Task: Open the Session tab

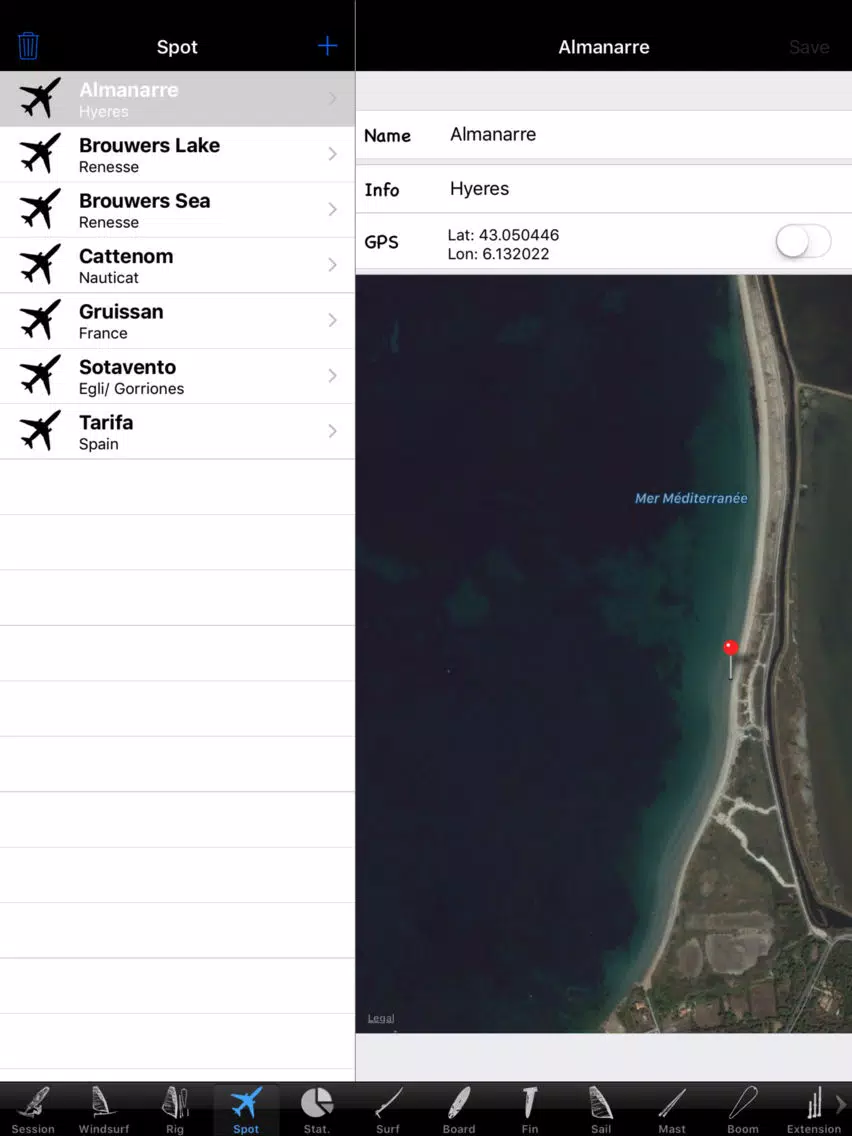Action: tap(33, 1109)
